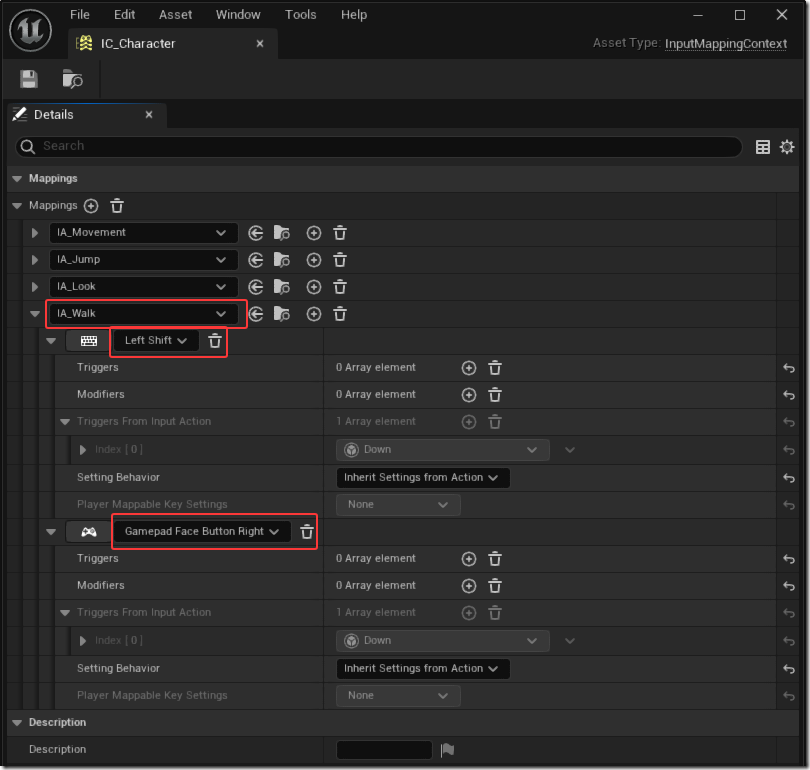Viewport: 810px width, 770px height.
Task: Open Setting Behavior dropdown under Gamepad binding
Action: tap(423, 669)
